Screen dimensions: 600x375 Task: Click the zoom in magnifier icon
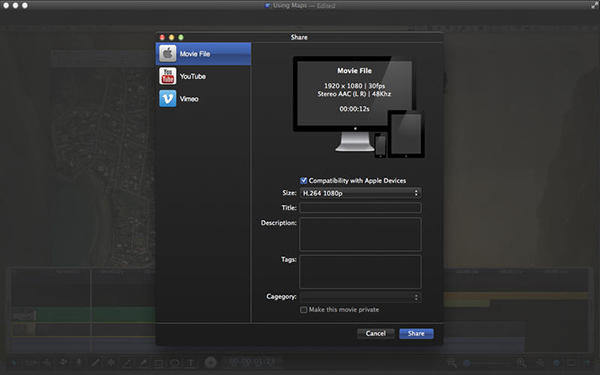[x=521, y=362]
